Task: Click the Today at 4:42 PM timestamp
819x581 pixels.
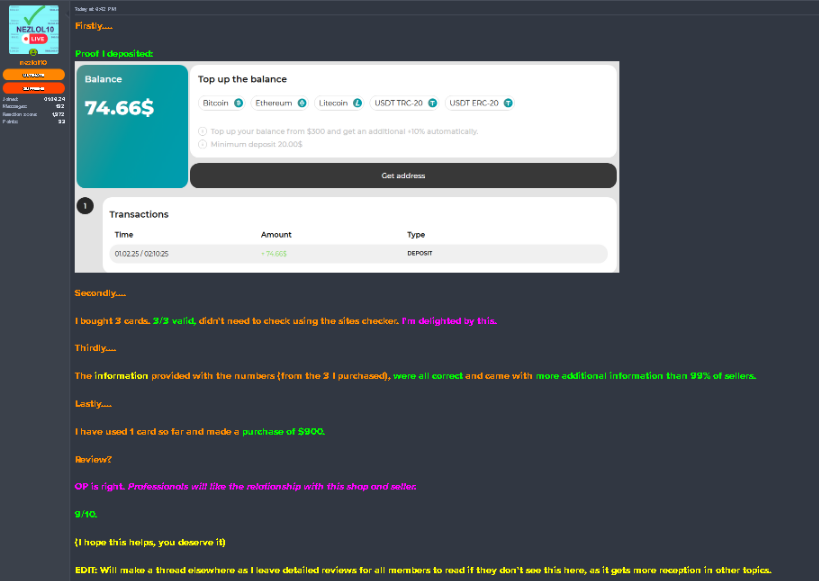Action: pyautogui.click(x=97, y=7)
